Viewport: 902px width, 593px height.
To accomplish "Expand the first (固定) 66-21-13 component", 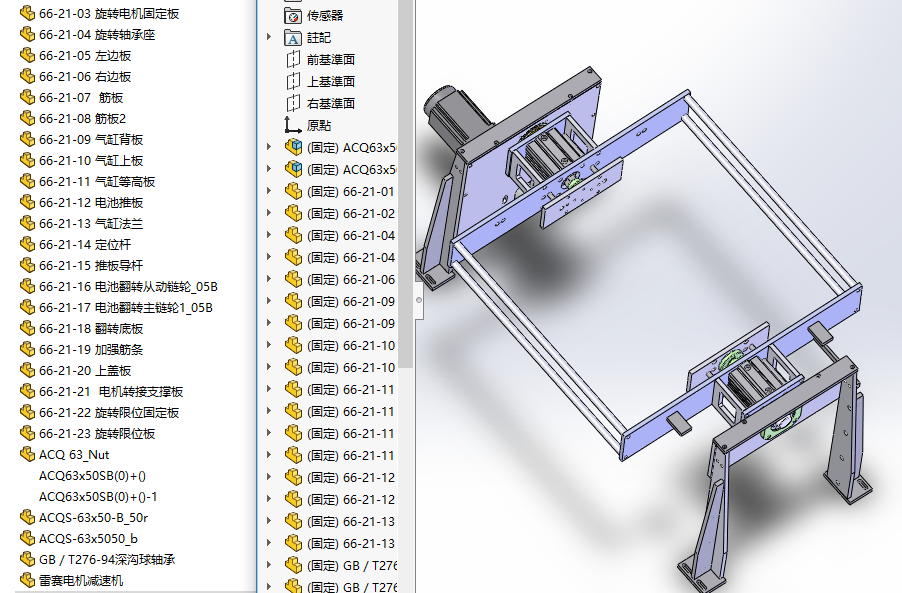I will click(269, 521).
